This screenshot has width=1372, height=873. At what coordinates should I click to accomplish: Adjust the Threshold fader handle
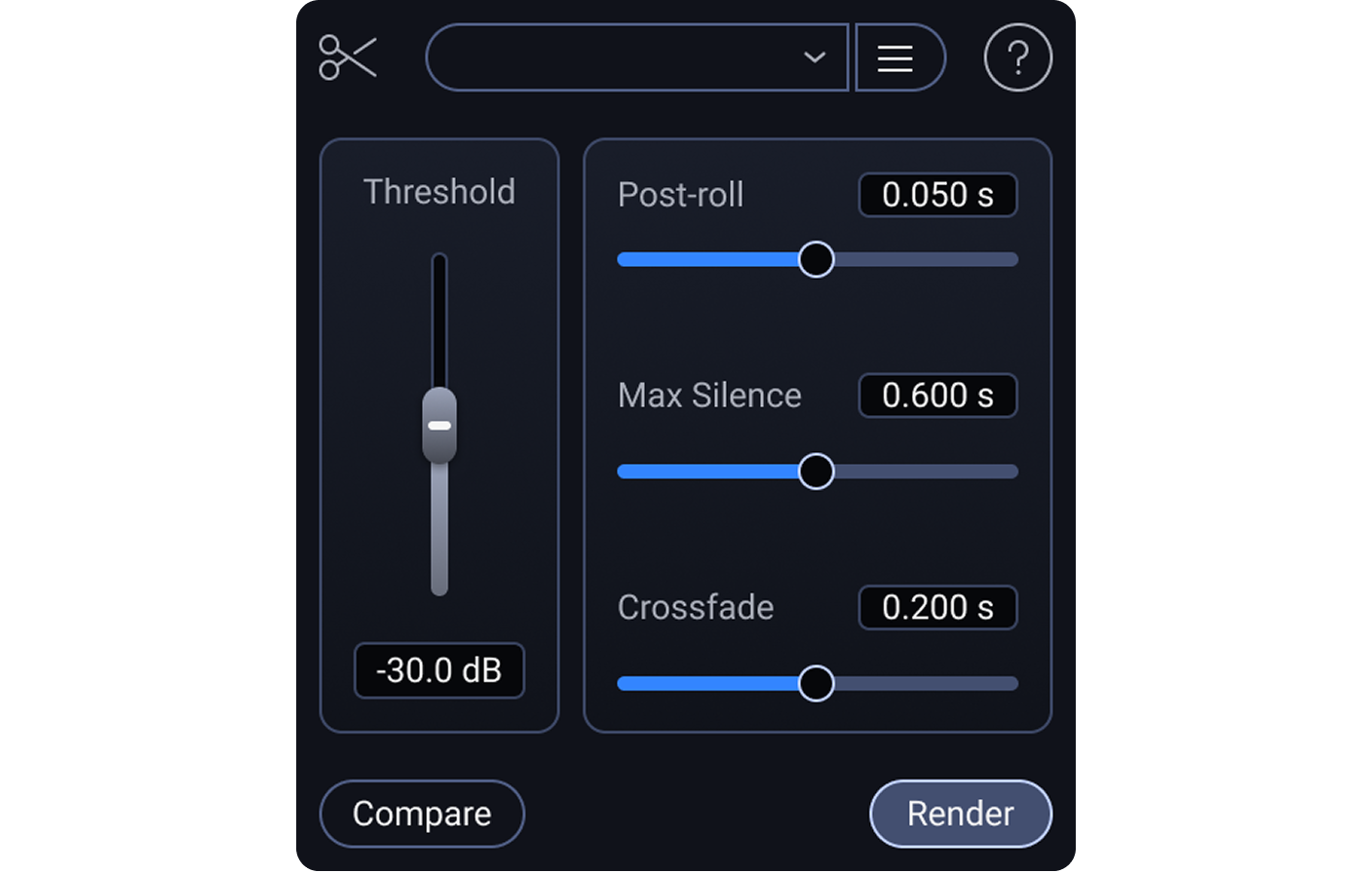click(438, 424)
